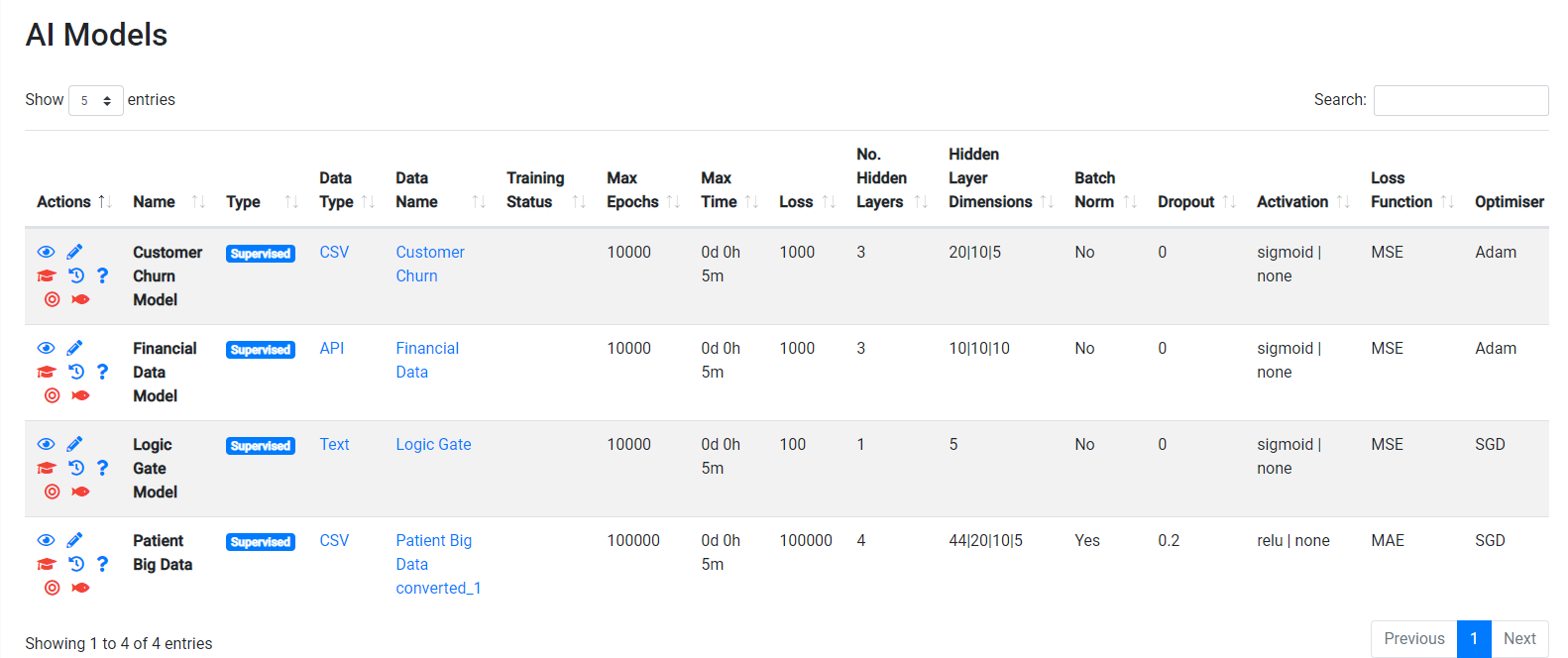Click question mark icon for Customer Churn Model

coord(102,275)
